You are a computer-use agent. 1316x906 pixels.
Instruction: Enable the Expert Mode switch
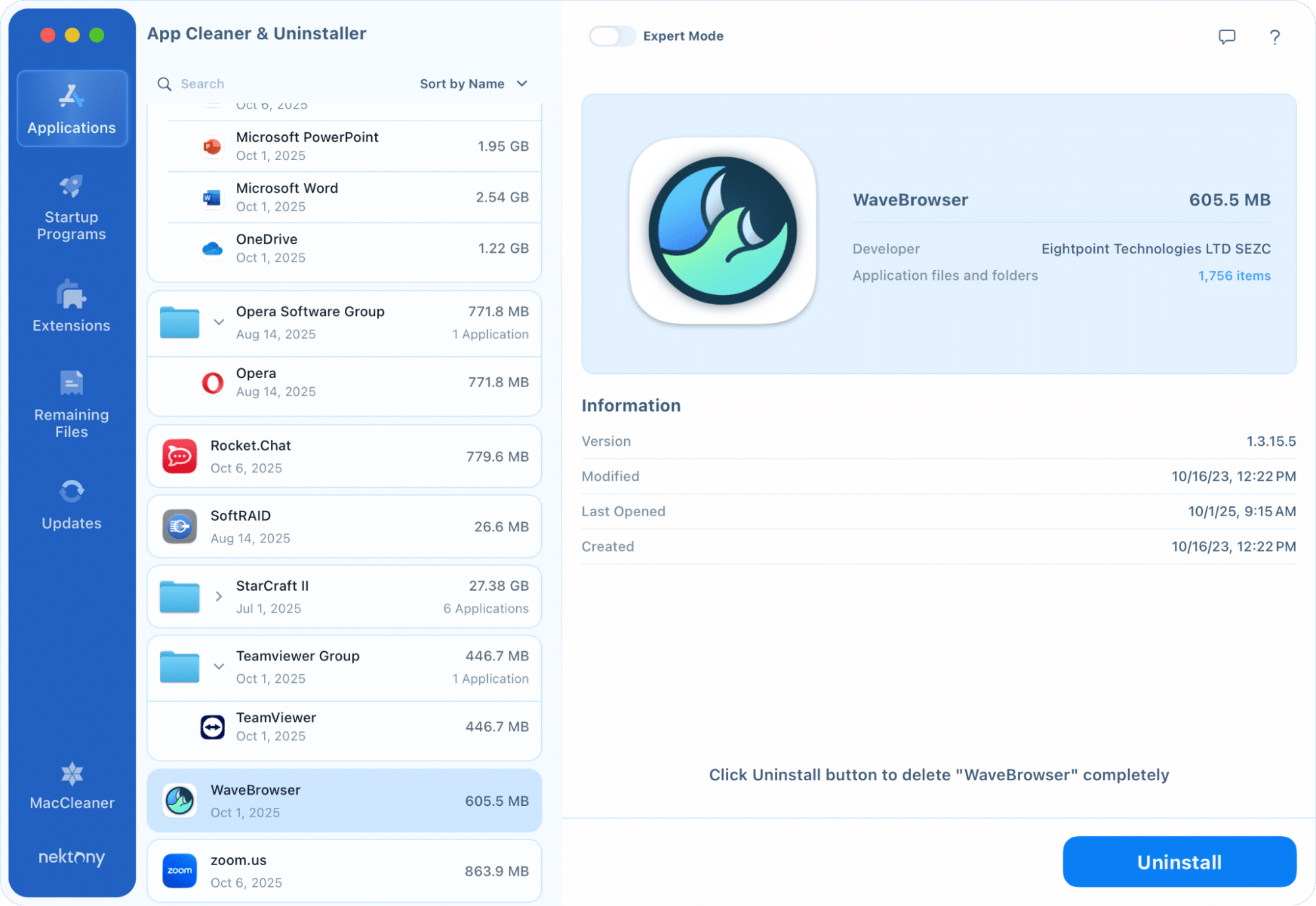[612, 36]
